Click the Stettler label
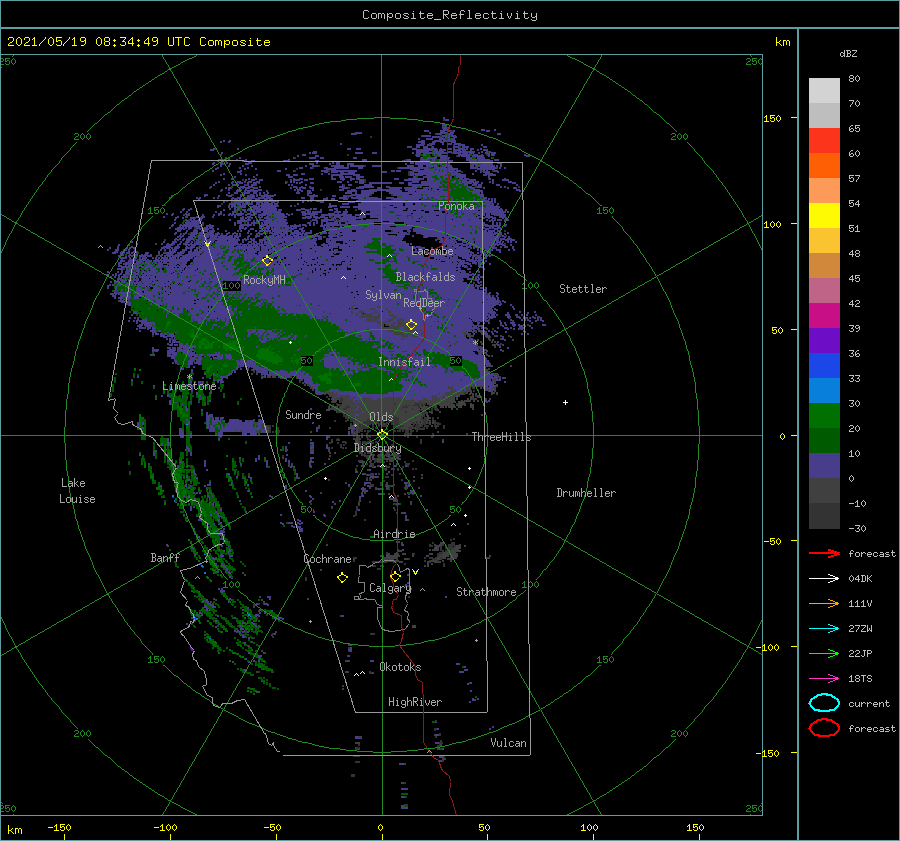Viewport: 900px width, 841px height. pyautogui.click(x=583, y=289)
